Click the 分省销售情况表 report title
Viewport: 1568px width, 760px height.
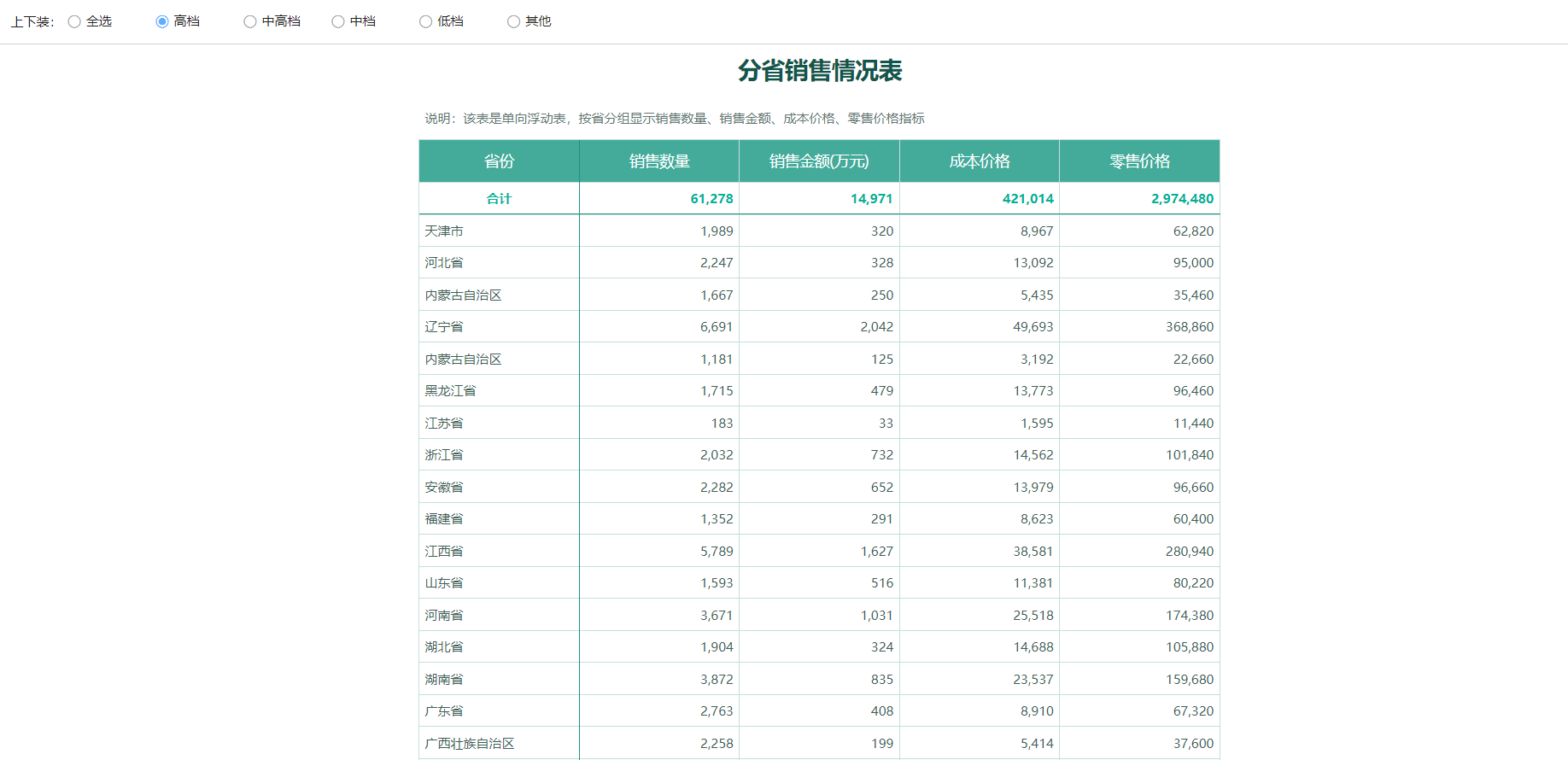(x=820, y=71)
